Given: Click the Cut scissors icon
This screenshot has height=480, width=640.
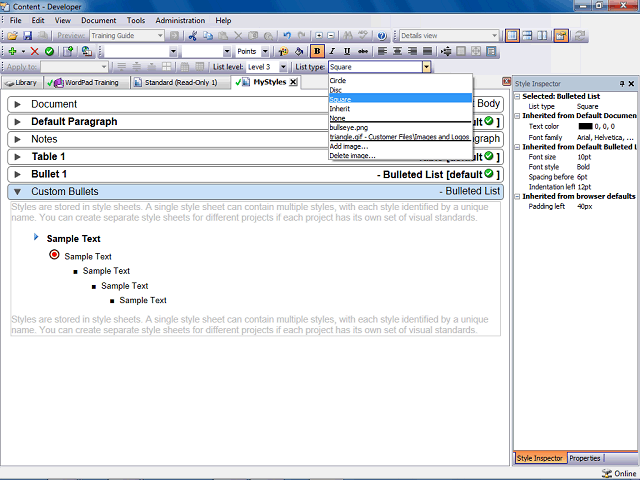Looking at the screenshot, I should [x=193, y=36].
